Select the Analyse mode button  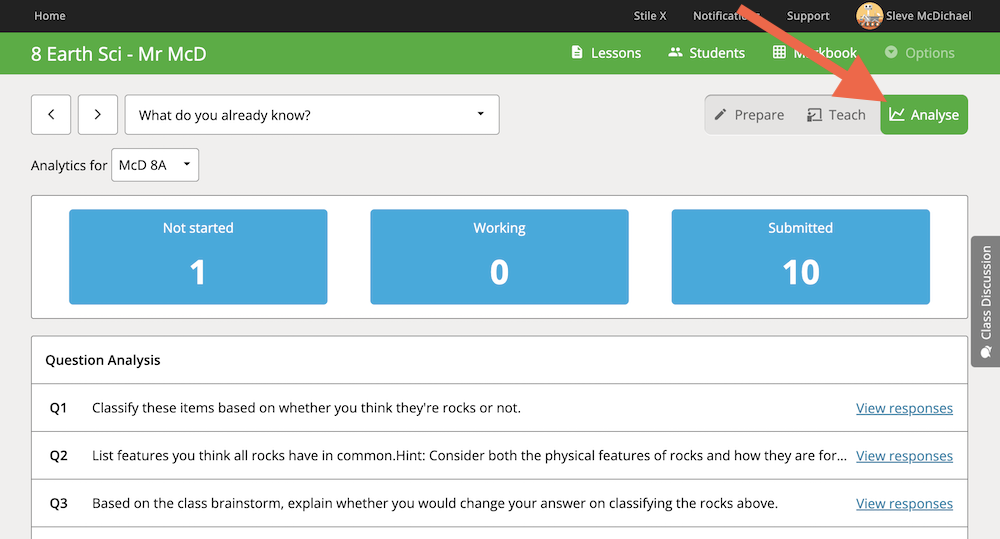(924, 115)
